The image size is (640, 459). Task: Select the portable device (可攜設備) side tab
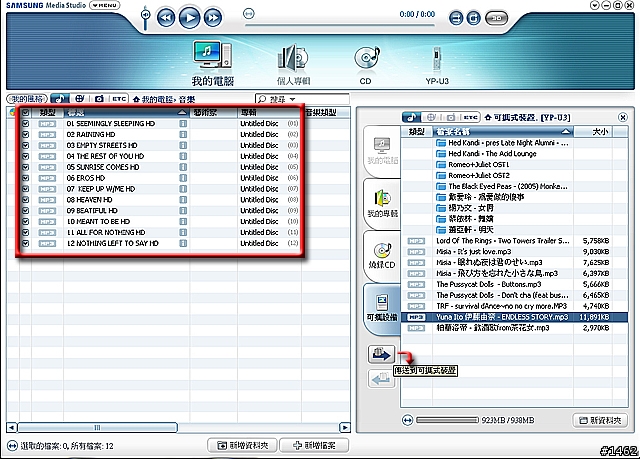pos(382,308)
